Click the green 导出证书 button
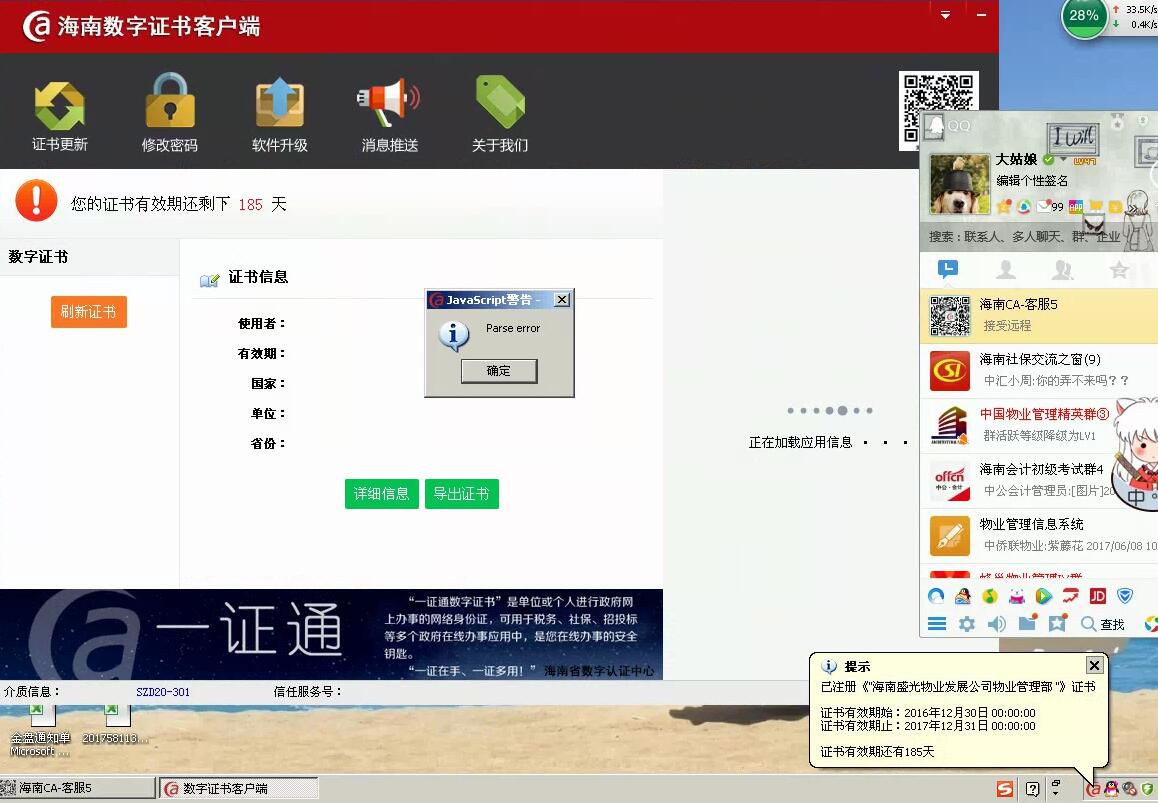The width and height of the screenshot is (1158, 803). 462,493
